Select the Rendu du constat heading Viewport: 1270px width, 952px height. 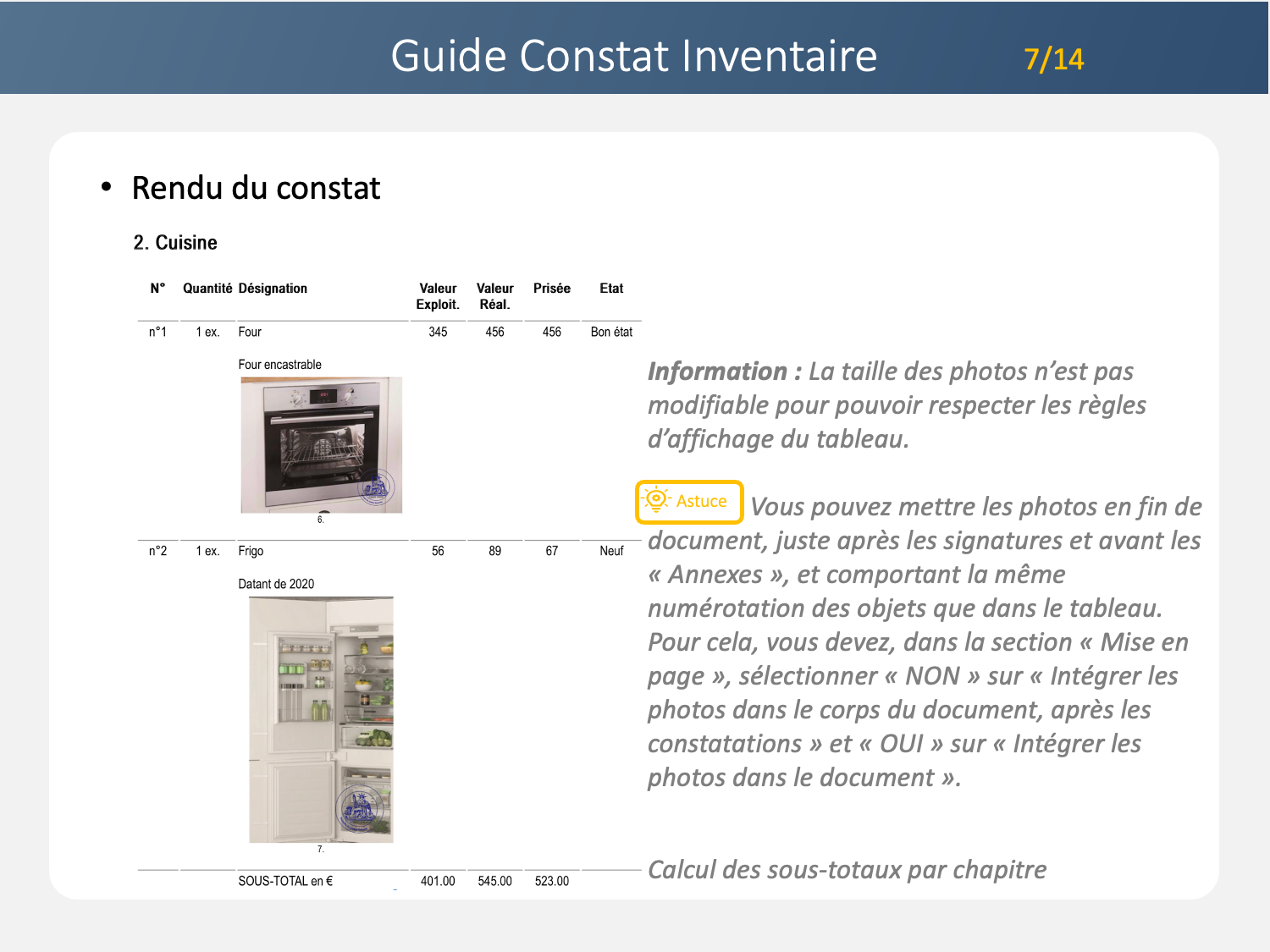[256, 188]
